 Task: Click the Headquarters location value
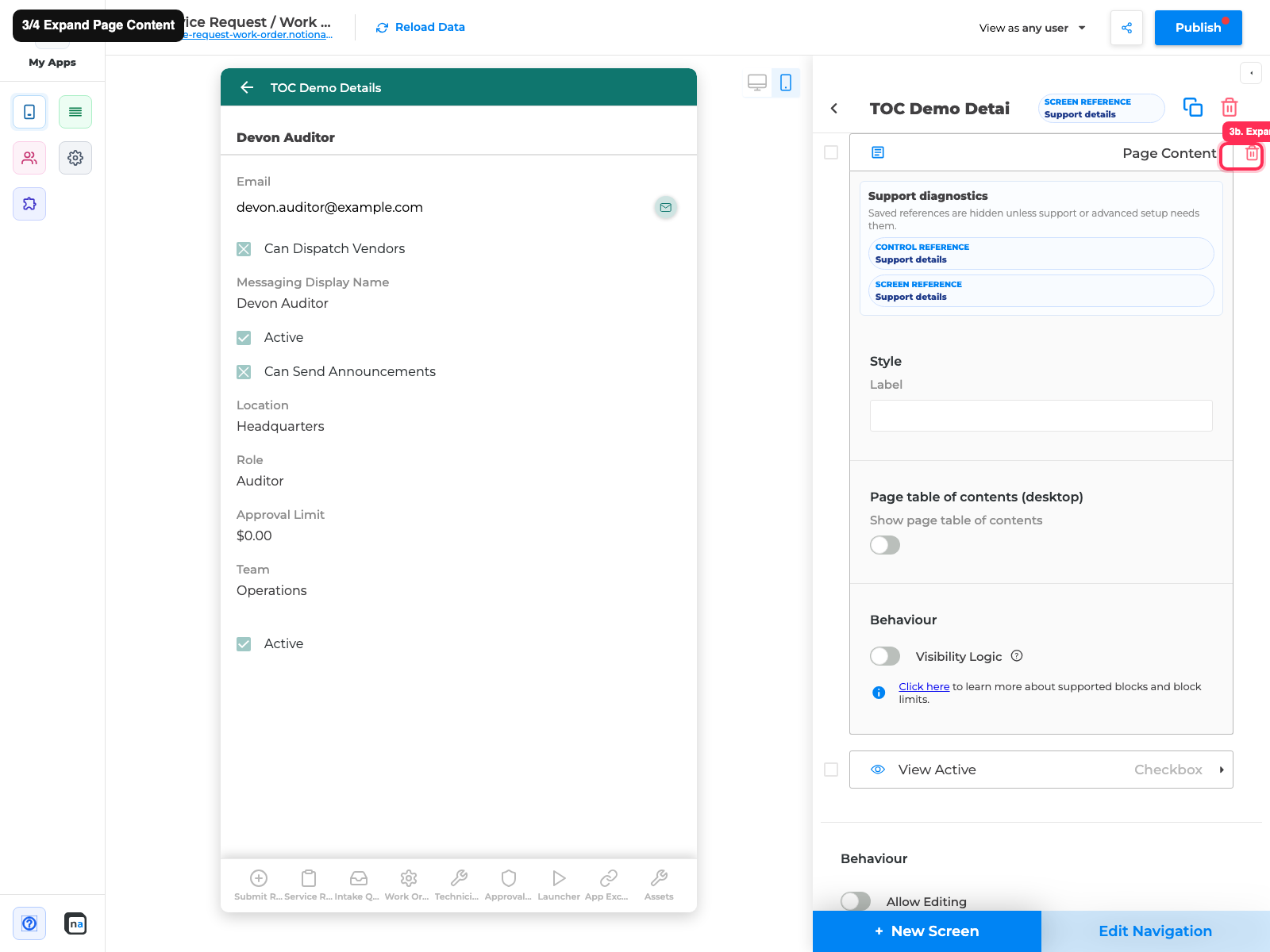tap(280, 426)
